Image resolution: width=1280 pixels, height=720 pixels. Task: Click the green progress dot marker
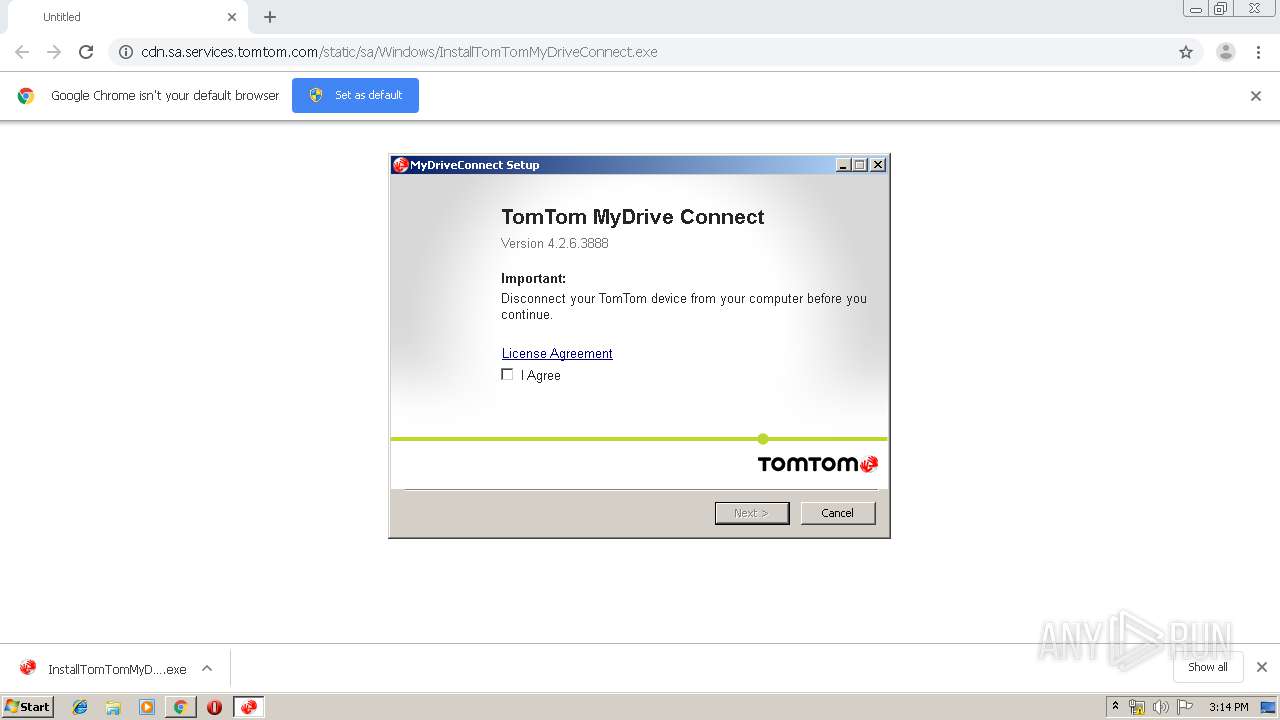pos(763,438)
